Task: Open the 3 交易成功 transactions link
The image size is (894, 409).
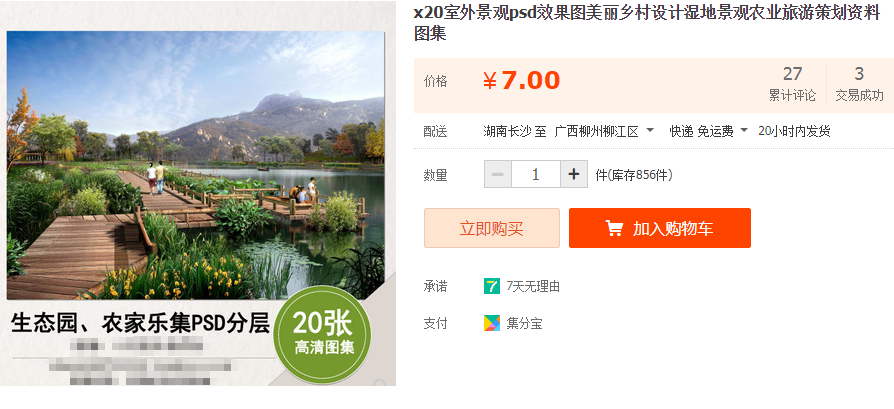Action: (x=859, y=84)
